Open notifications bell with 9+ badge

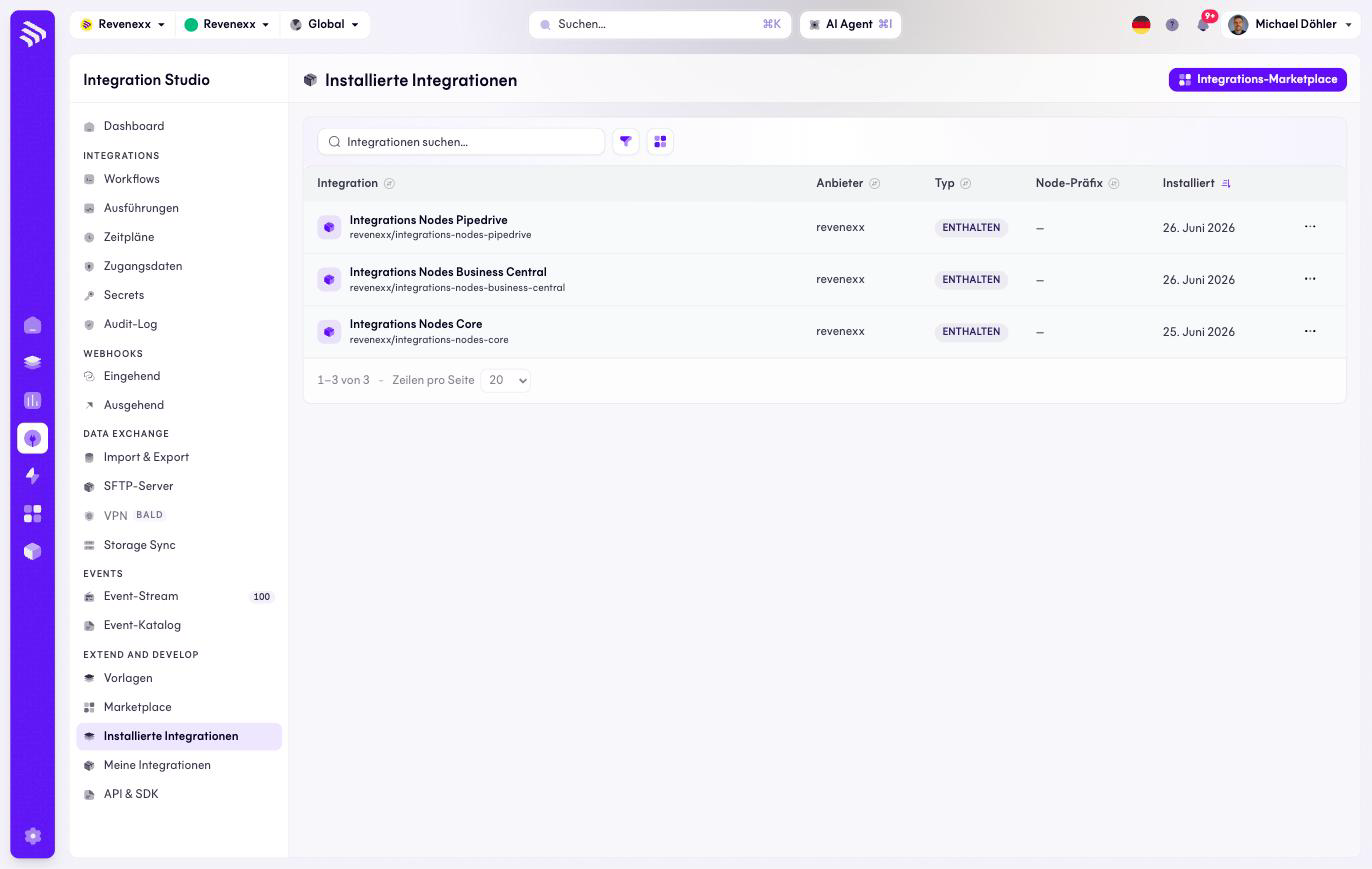(1204, 24)
